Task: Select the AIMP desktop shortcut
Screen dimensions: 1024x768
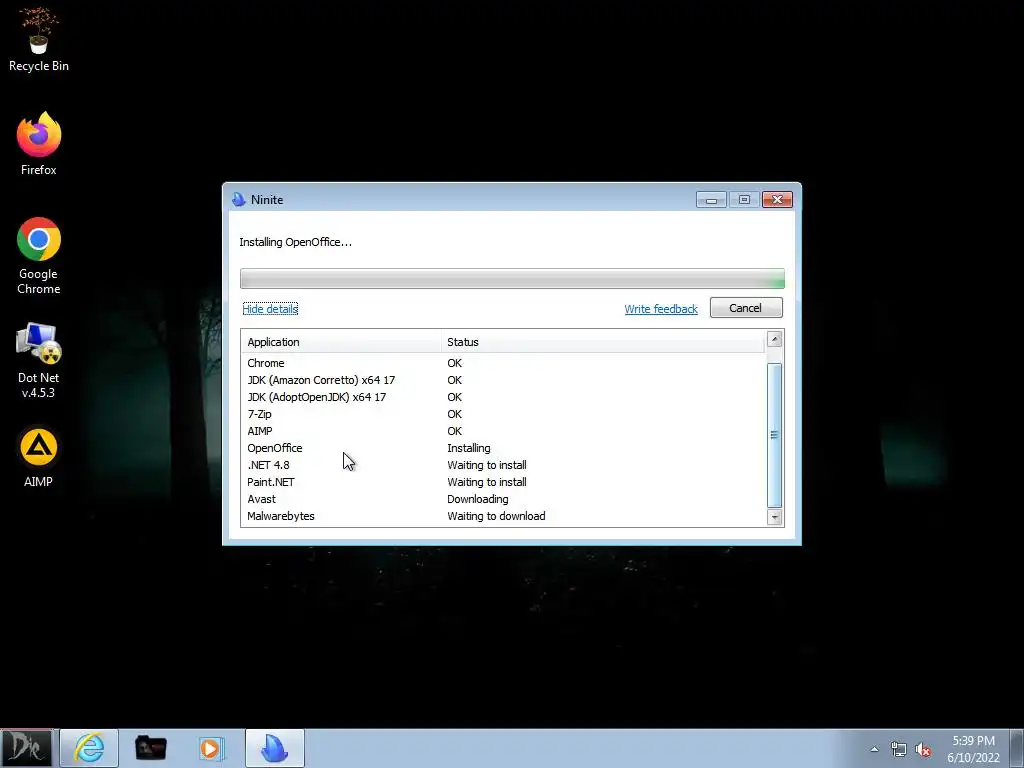Action: point(39,457)
